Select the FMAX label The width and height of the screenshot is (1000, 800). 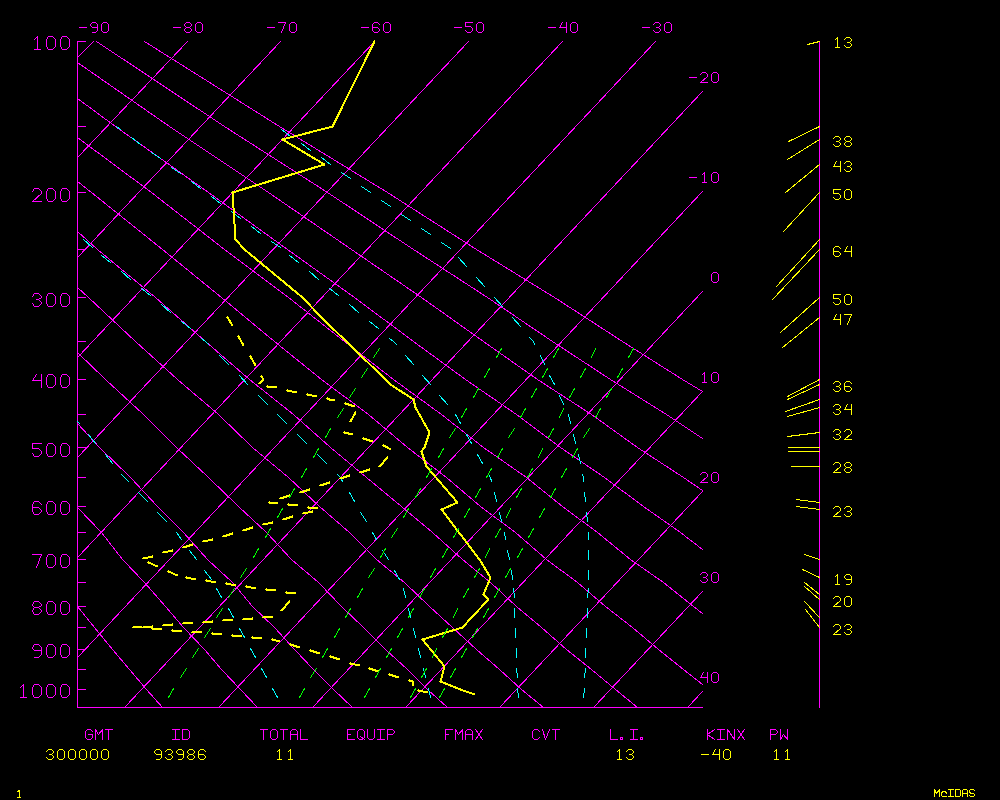(463, 734)
